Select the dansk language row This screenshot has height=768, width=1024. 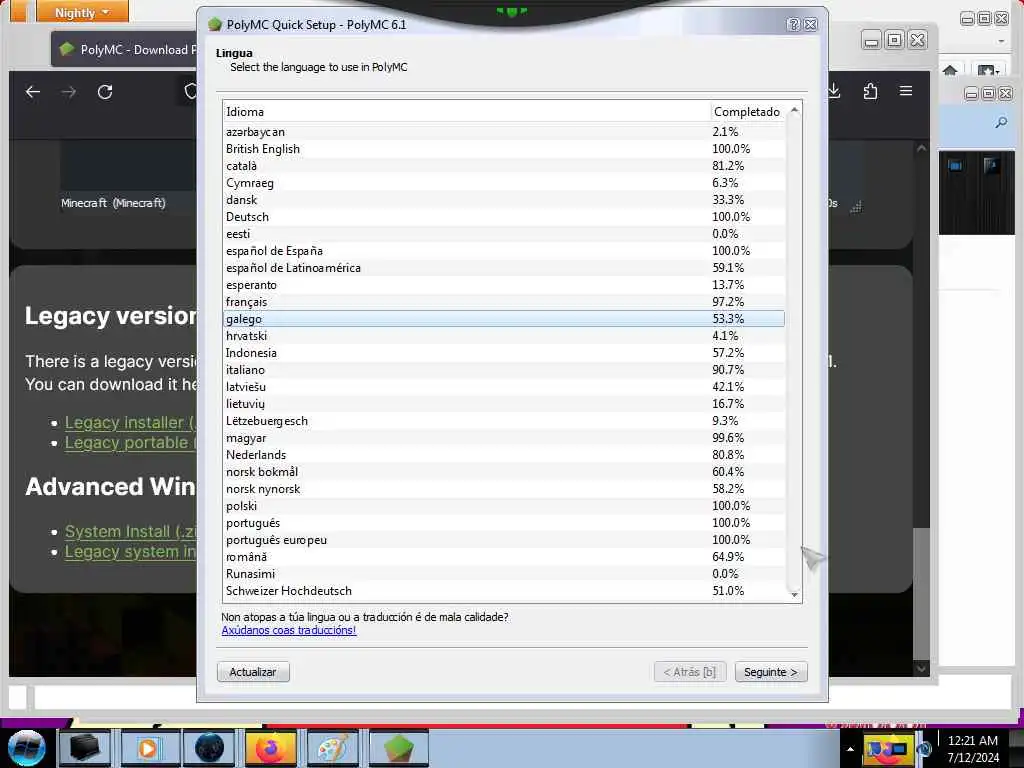(x=504, y=200)
